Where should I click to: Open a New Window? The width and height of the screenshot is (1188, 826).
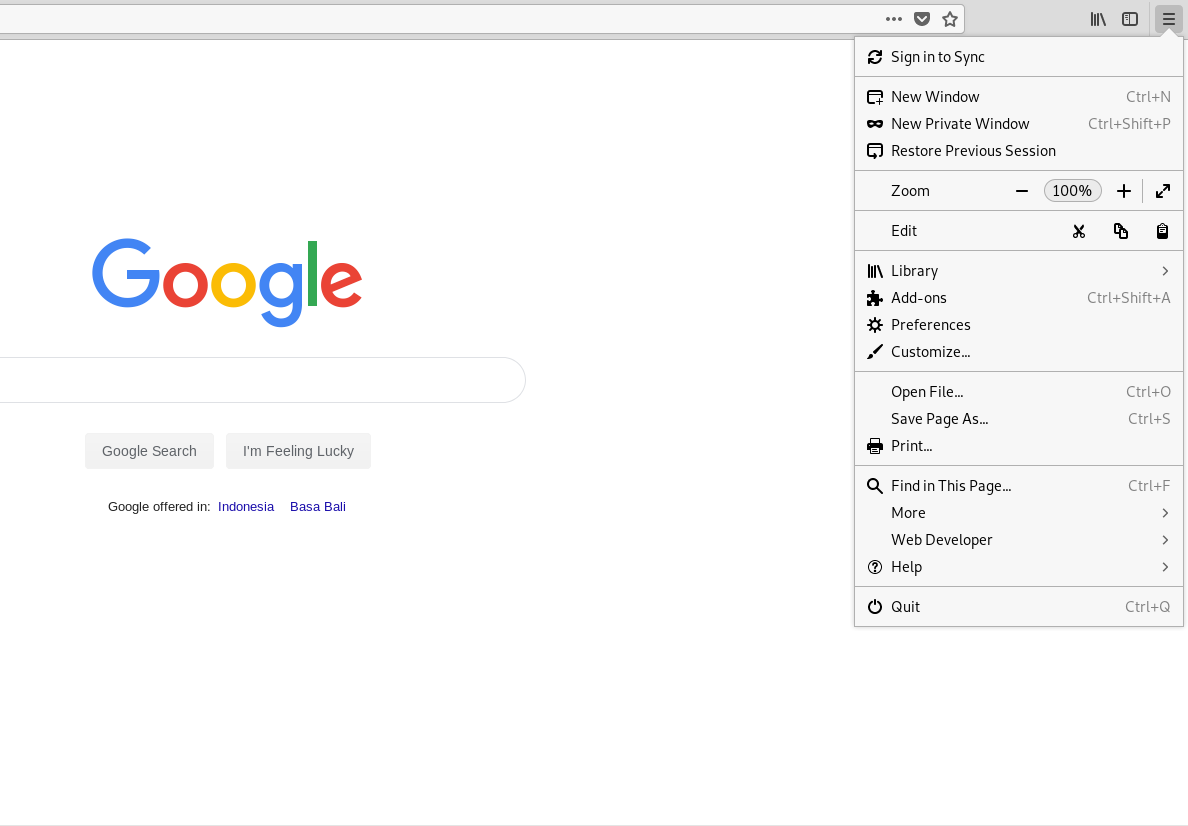pos(1019,97)
